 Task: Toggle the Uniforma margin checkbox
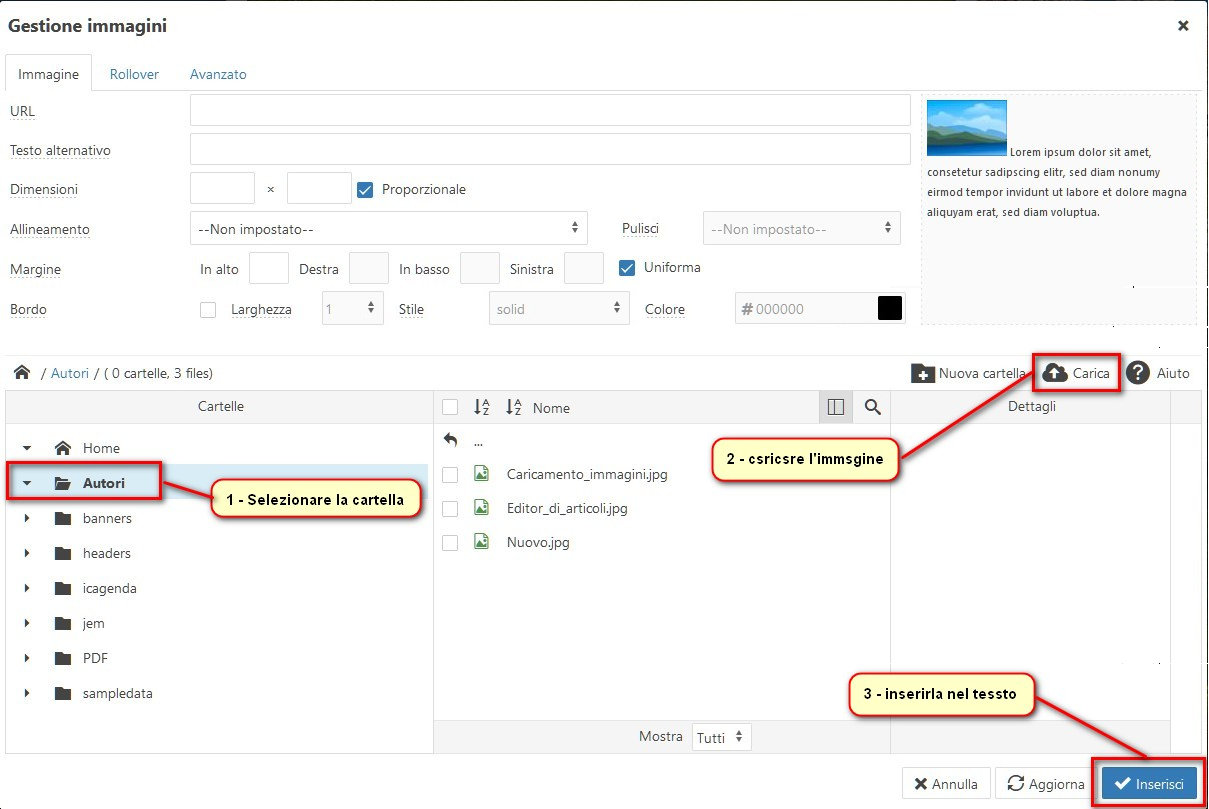click(x=627, y=268)
